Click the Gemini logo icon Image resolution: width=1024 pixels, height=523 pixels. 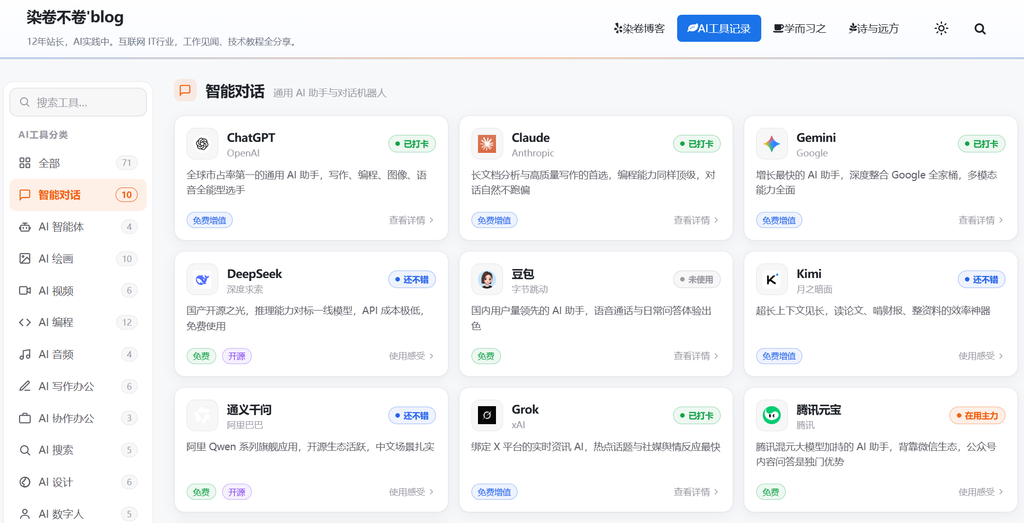(x=772, y=144)
